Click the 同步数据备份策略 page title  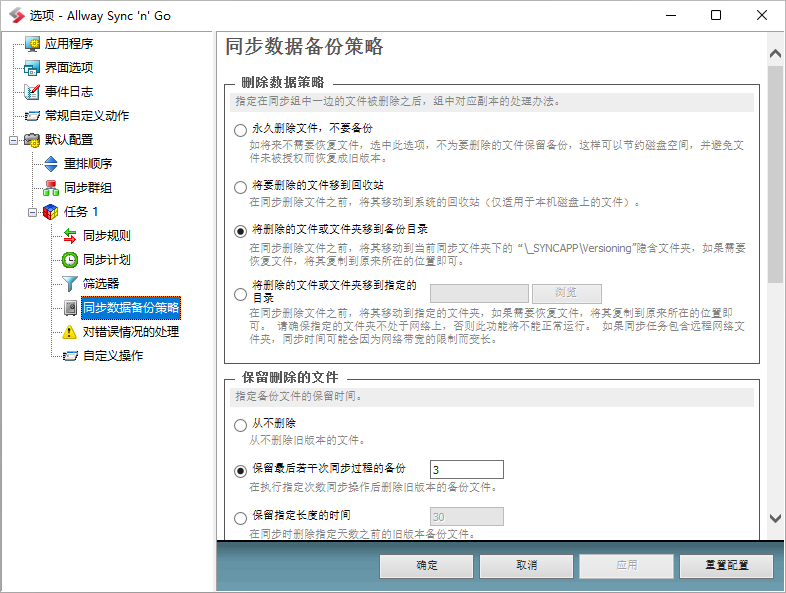pos(304,47)
